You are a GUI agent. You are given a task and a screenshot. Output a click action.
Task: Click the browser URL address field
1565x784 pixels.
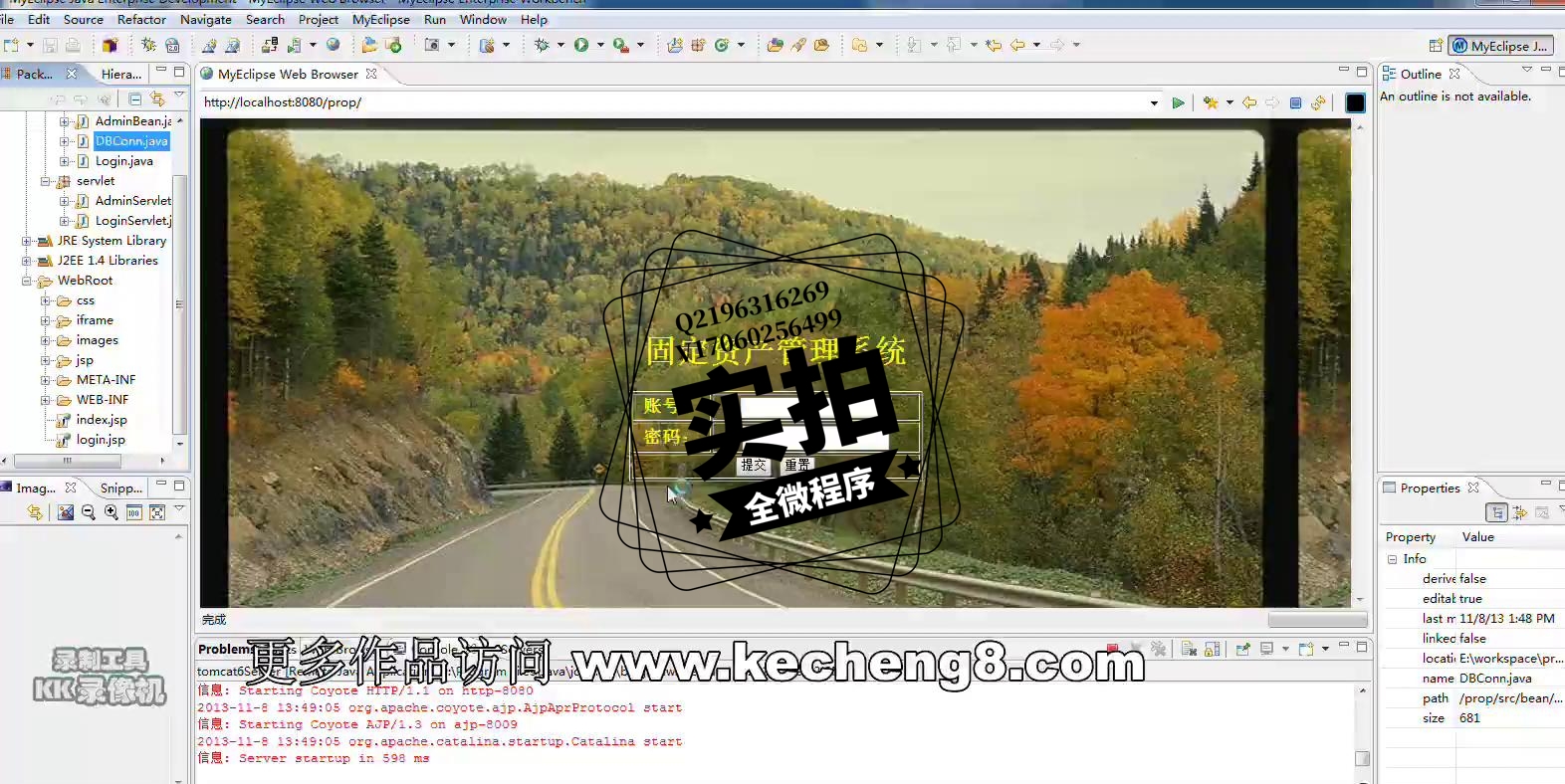click(673, 102)
